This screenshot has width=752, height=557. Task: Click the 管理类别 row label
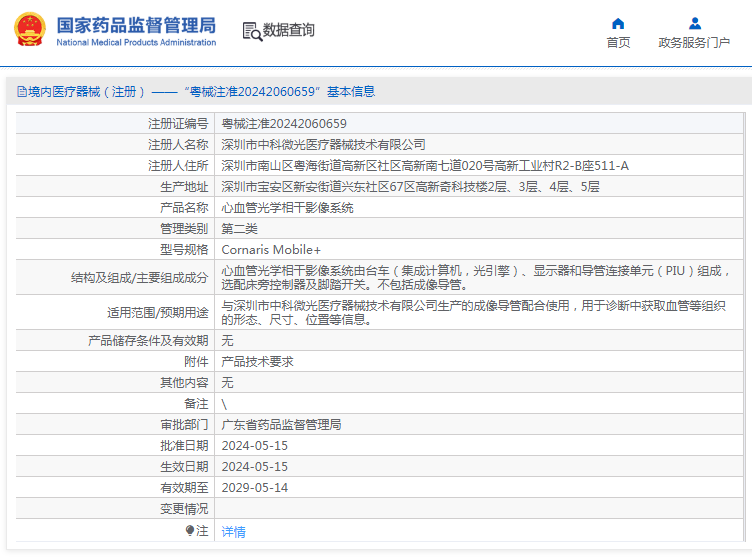(x=184, y=228)
